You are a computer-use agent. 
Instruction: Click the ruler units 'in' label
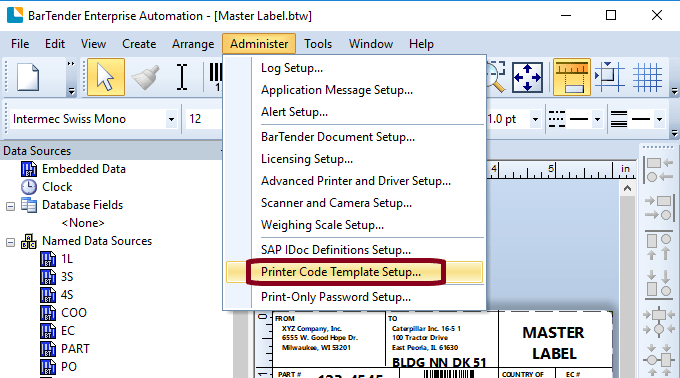625,169
